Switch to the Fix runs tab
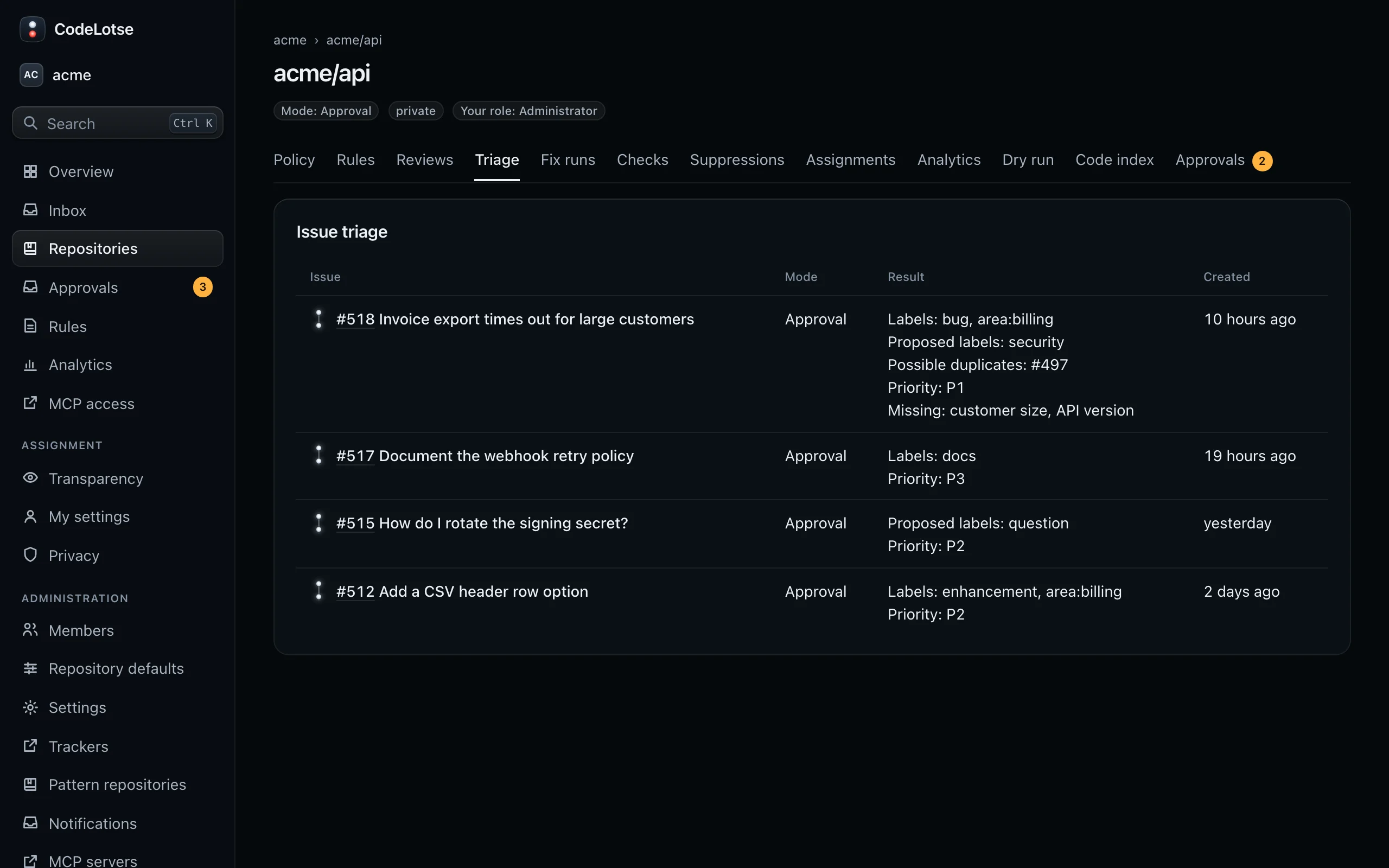Viewport: 1389px width, 868px height. 568,159
